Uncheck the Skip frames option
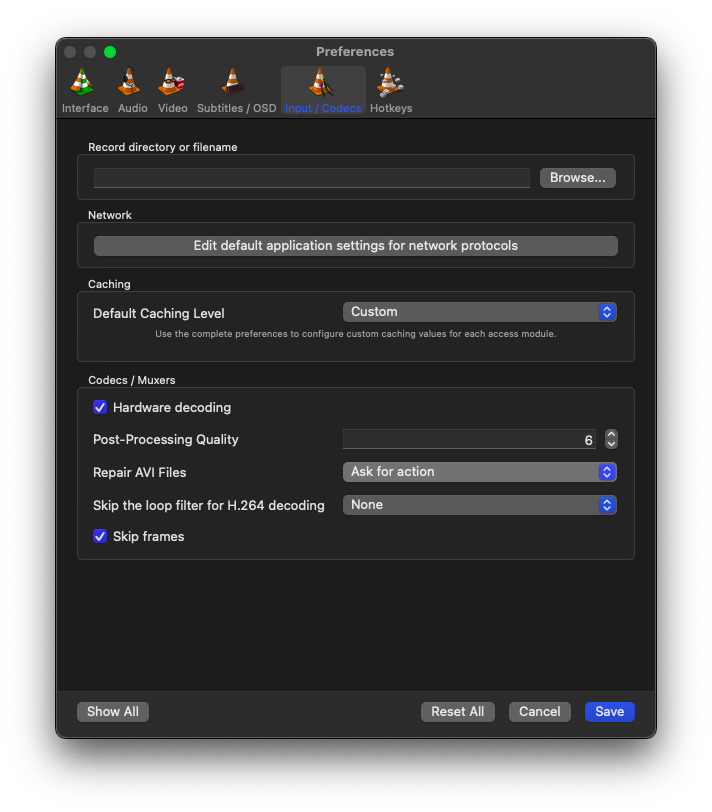Viewport: 712px width, 812px height. click(x=100, y=536)
